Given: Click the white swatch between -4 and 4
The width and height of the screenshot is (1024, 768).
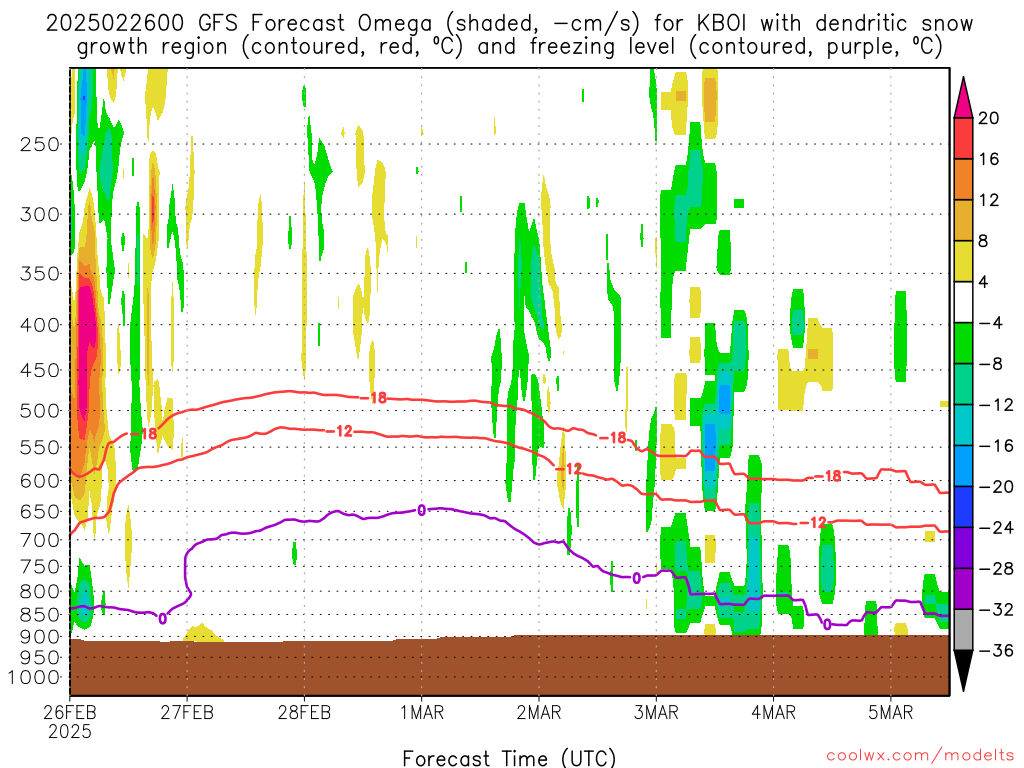Looking at the screenshot, I should tap(963, 302).
